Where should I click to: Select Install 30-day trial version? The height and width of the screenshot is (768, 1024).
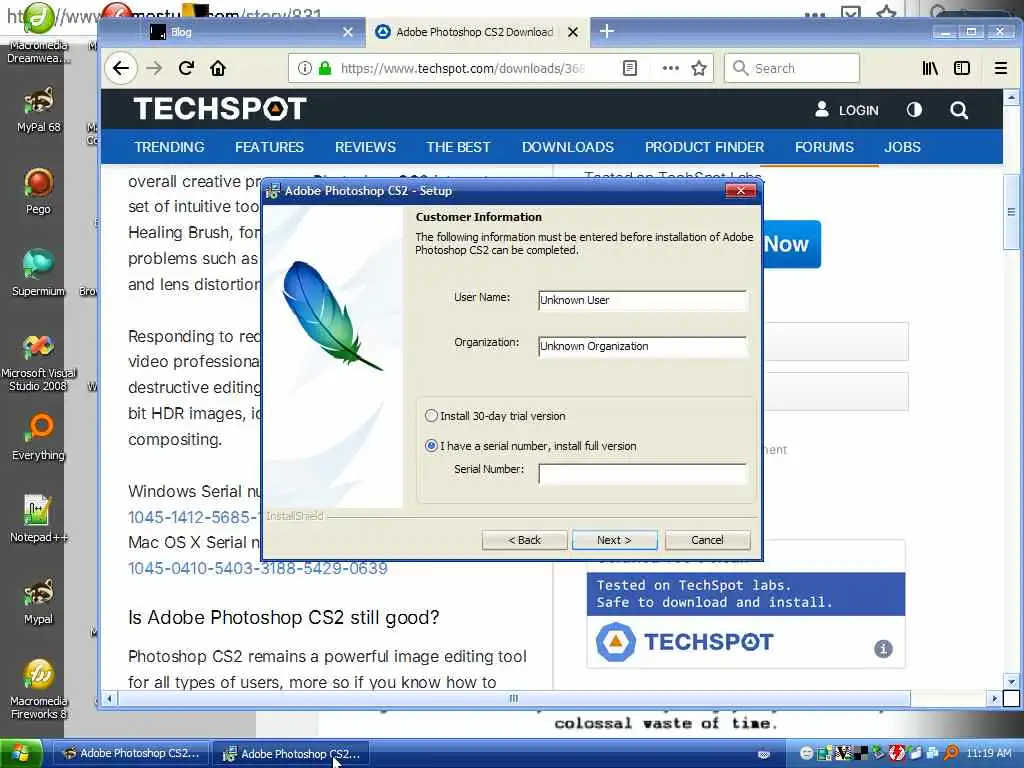tap(495, 416)
